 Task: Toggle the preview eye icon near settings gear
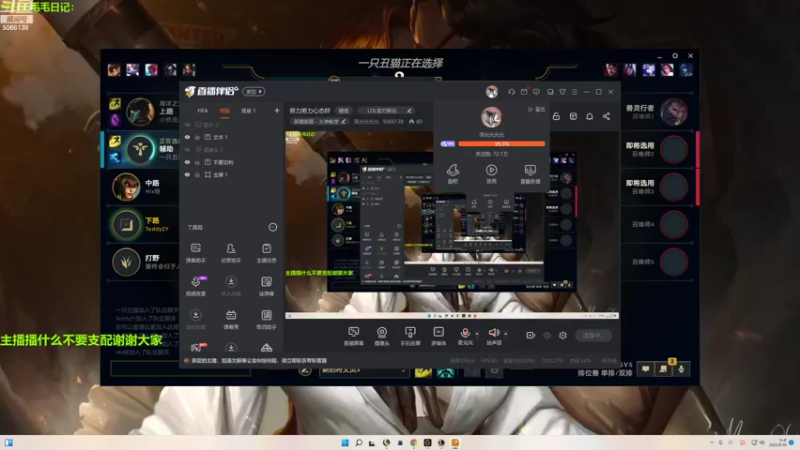click(x=547, y=335)
